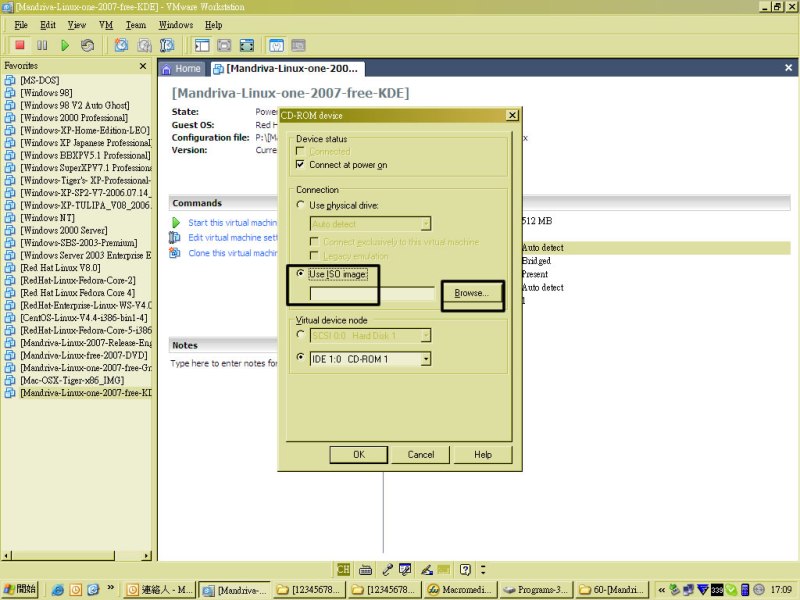Select [Mac-OSX-Tiger-x86_IMG] in Favorites
This screenshot has width=800, height=600.
pos(72,381)
